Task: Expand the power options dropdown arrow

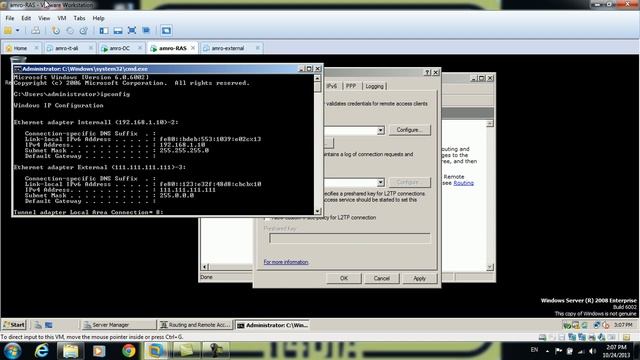Action: [x=18, y=31]
